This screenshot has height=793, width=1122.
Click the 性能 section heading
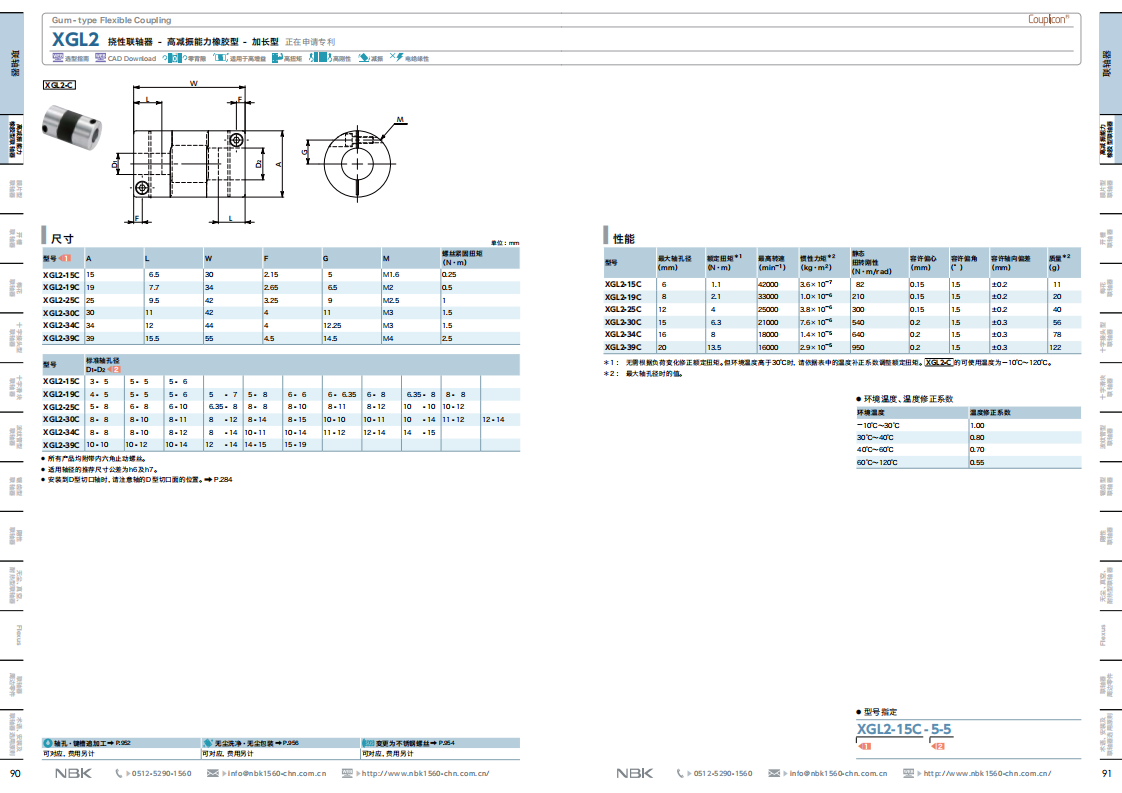623,239
